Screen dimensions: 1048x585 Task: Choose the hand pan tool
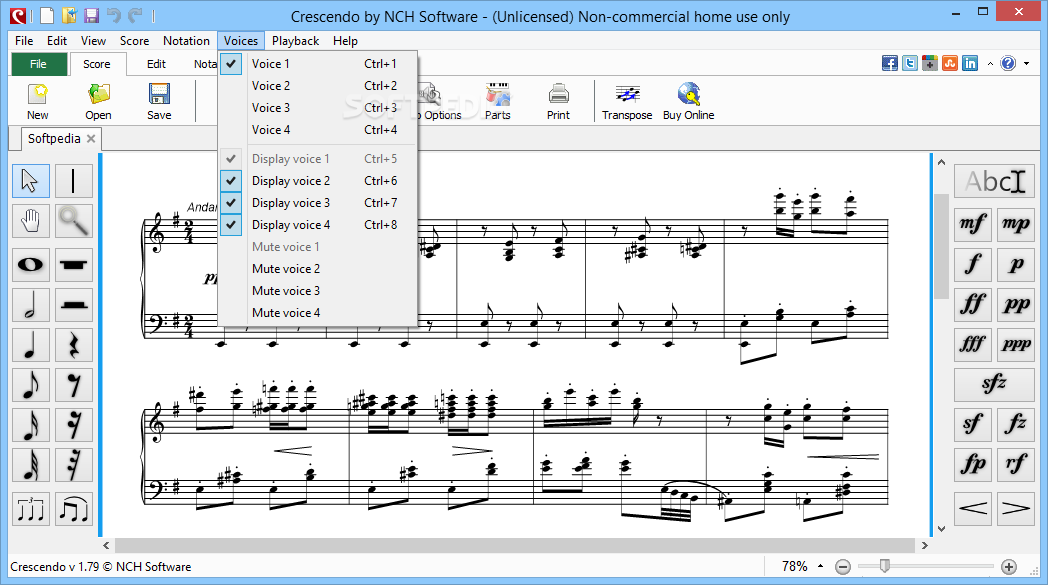pyautogui.click(x=31, y=221)
